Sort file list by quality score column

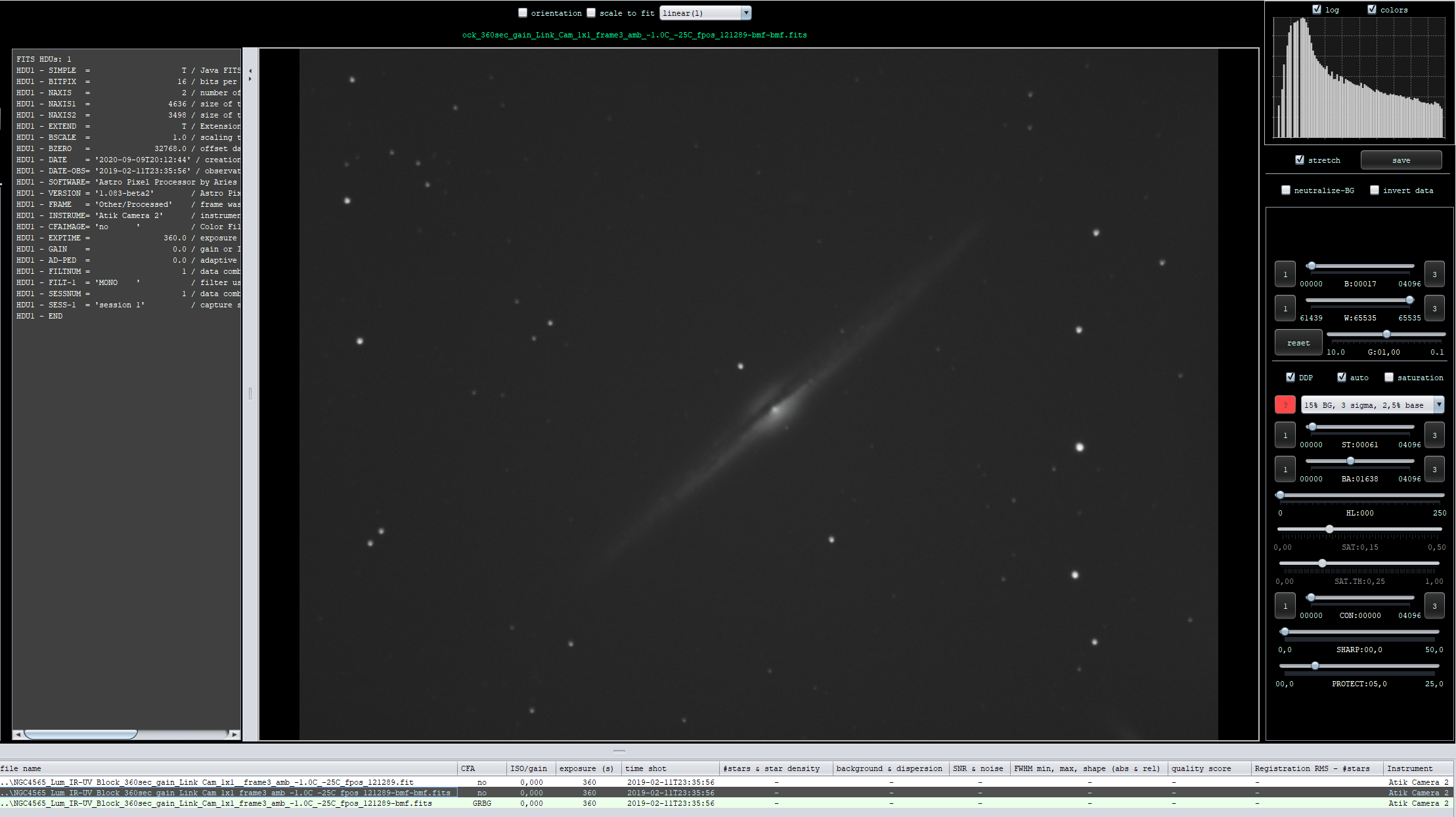pyautogui.click(x=1201, y=768)
